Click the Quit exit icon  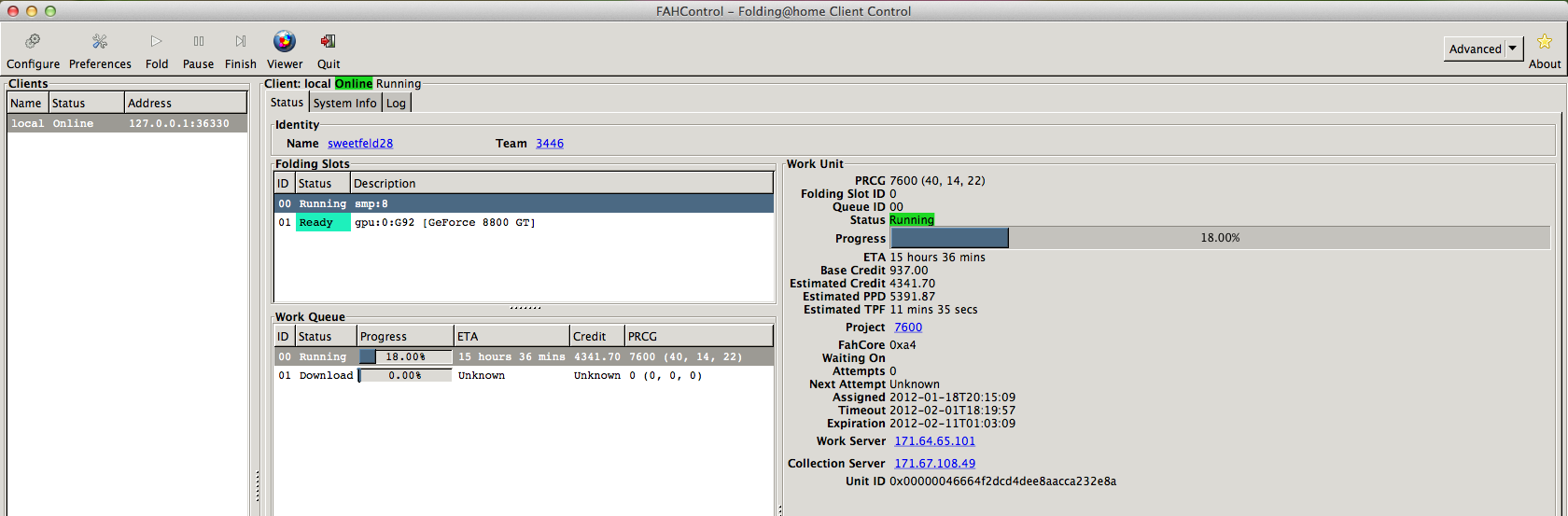[329, 41]
